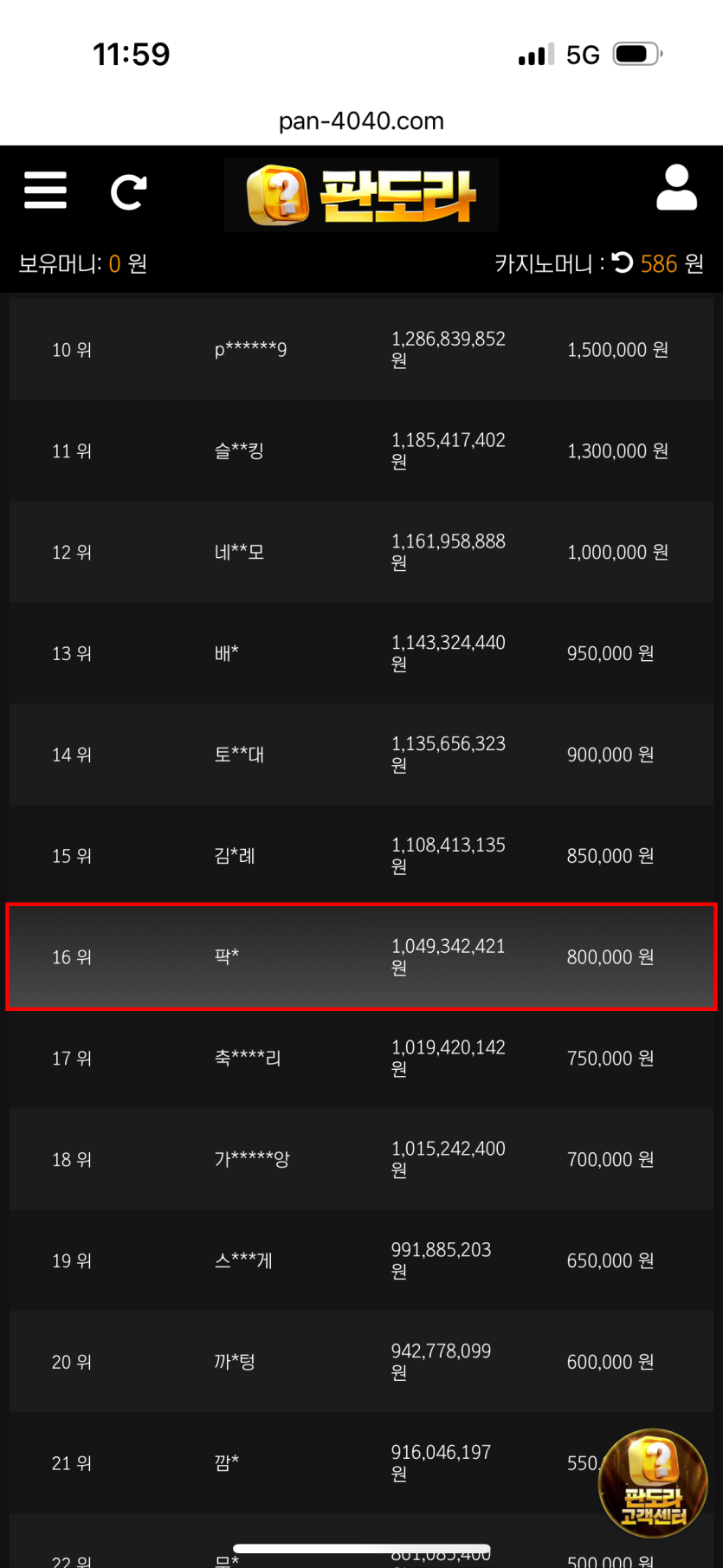
Task: Tap the iOS home indicator bar
Action: tap(361, 1549)
